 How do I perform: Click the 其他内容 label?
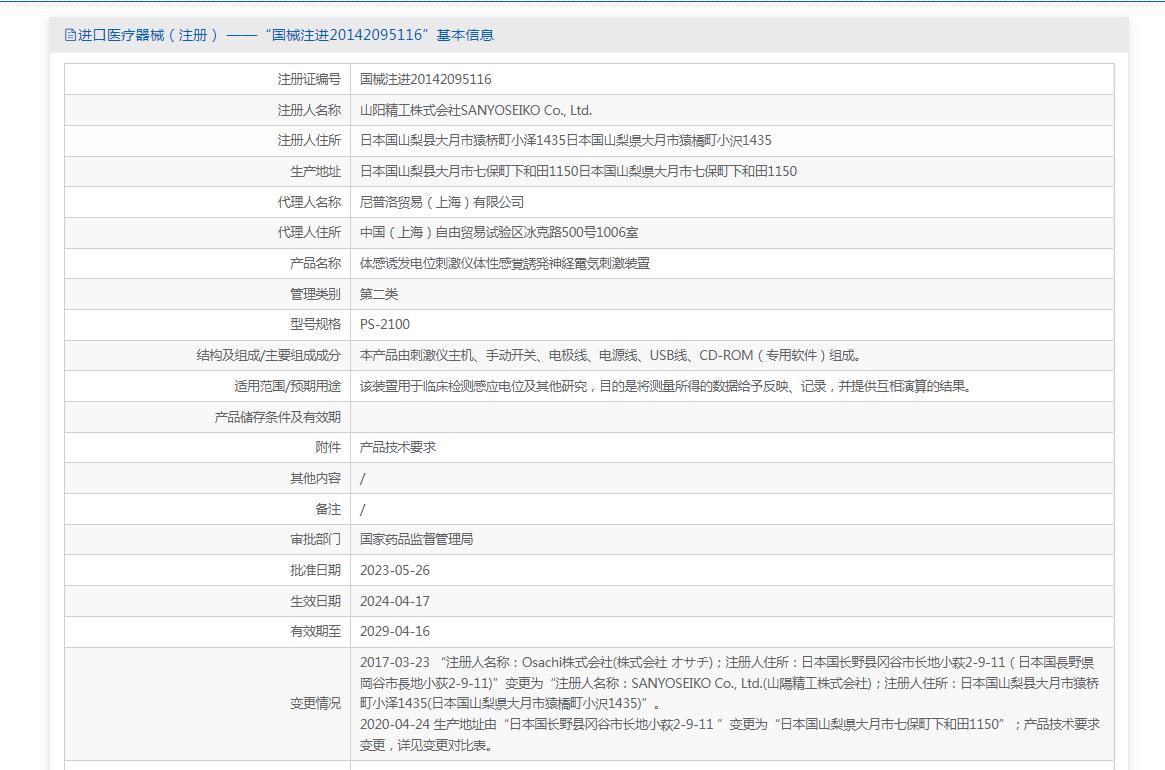(316, 478)
